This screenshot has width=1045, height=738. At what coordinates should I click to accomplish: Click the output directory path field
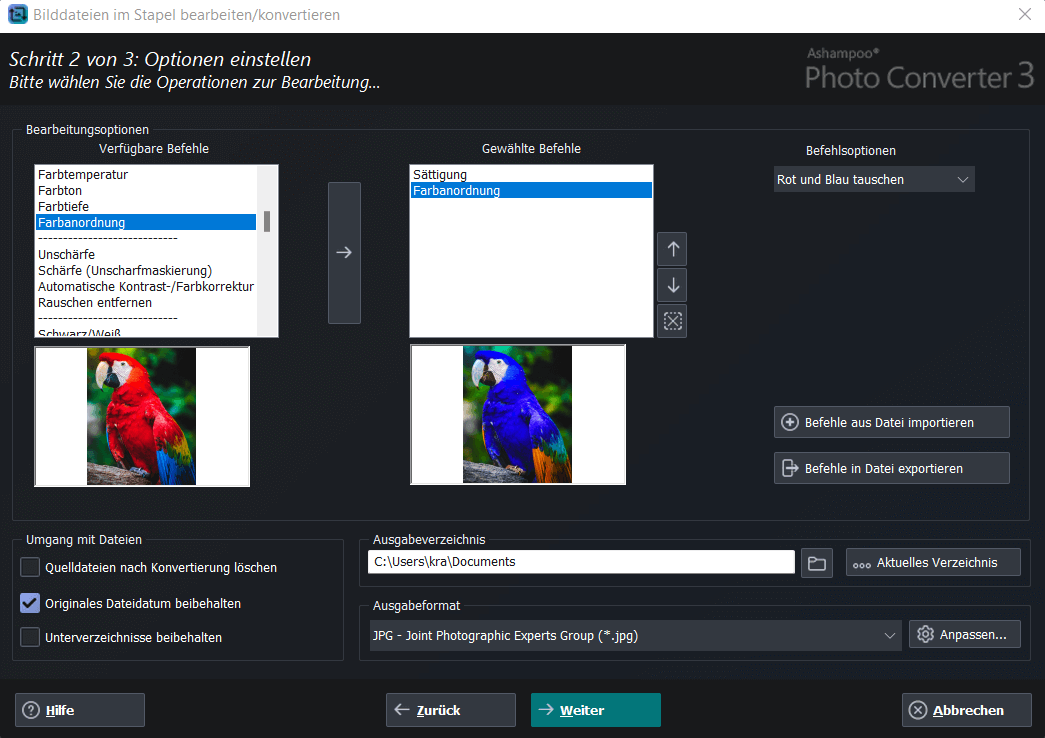(580, 562)
